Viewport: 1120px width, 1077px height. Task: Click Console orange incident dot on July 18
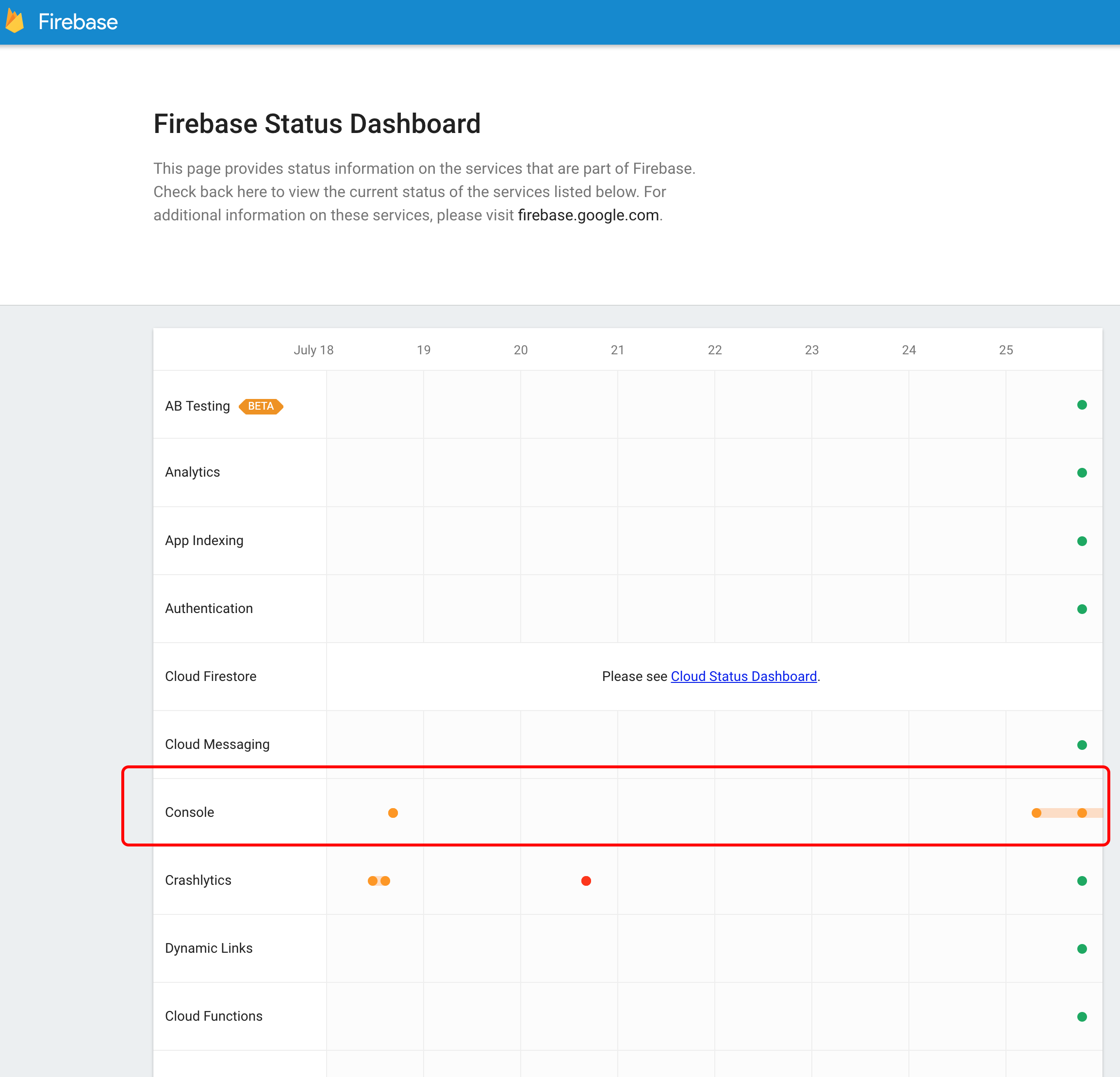click(393, 813)
